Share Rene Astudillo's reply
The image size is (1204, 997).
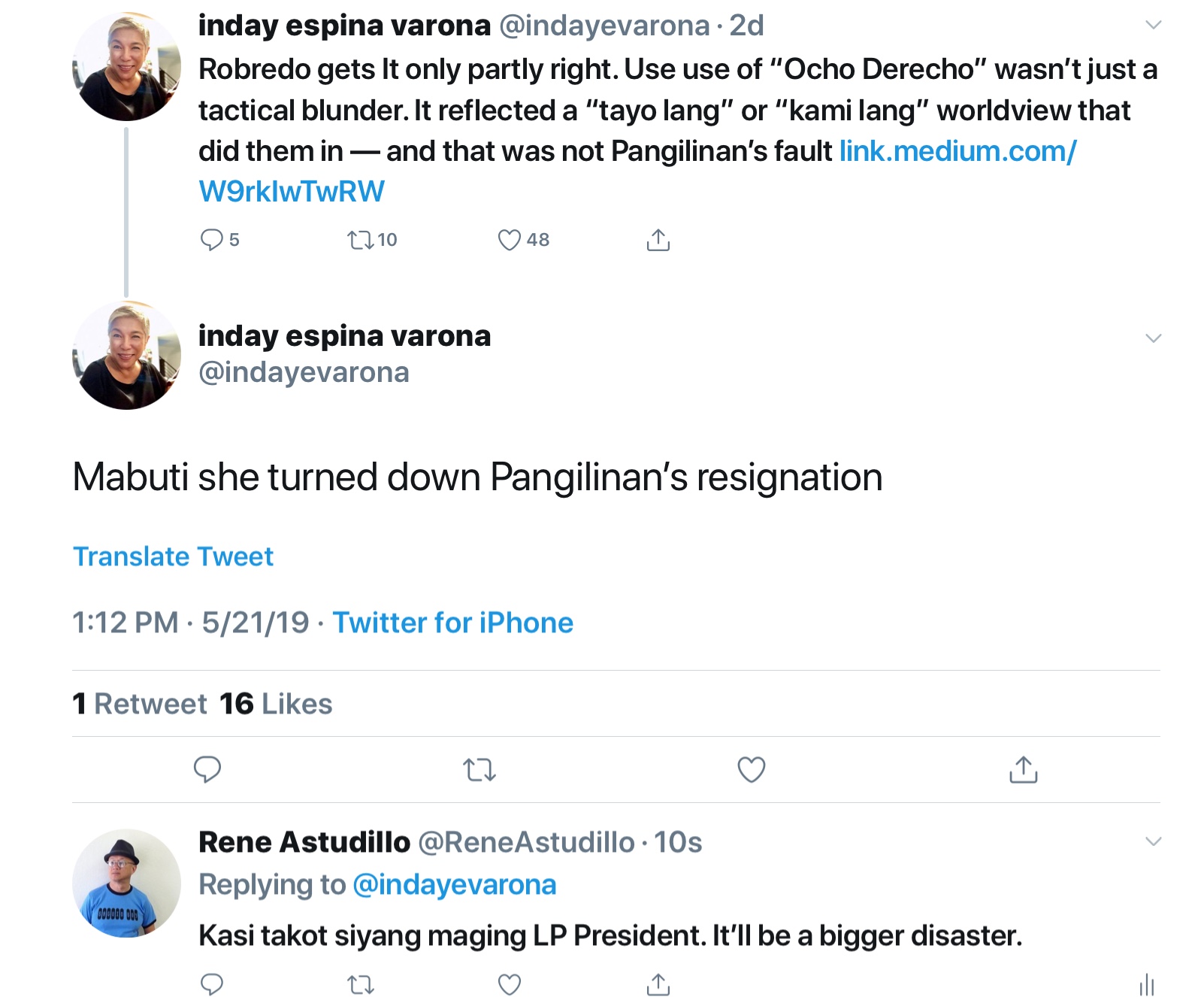658,983
